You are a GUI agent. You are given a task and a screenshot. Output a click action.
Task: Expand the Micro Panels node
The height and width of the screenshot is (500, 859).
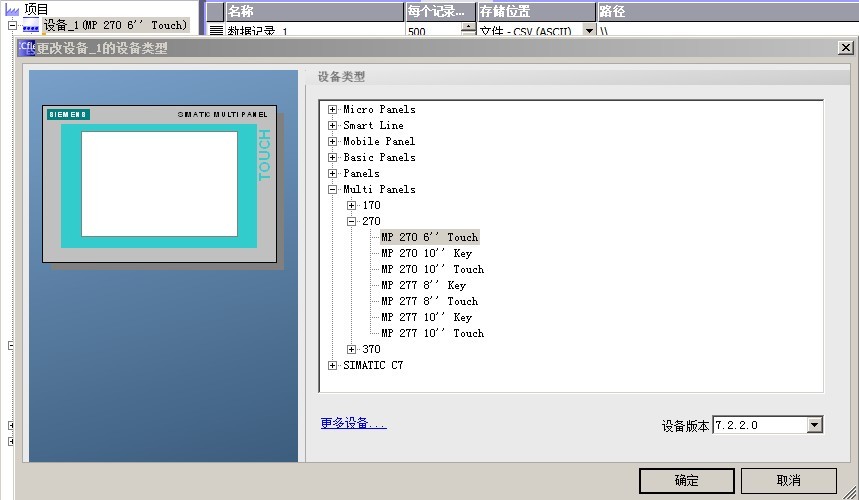pyautogui.click(x=332, y=110)
